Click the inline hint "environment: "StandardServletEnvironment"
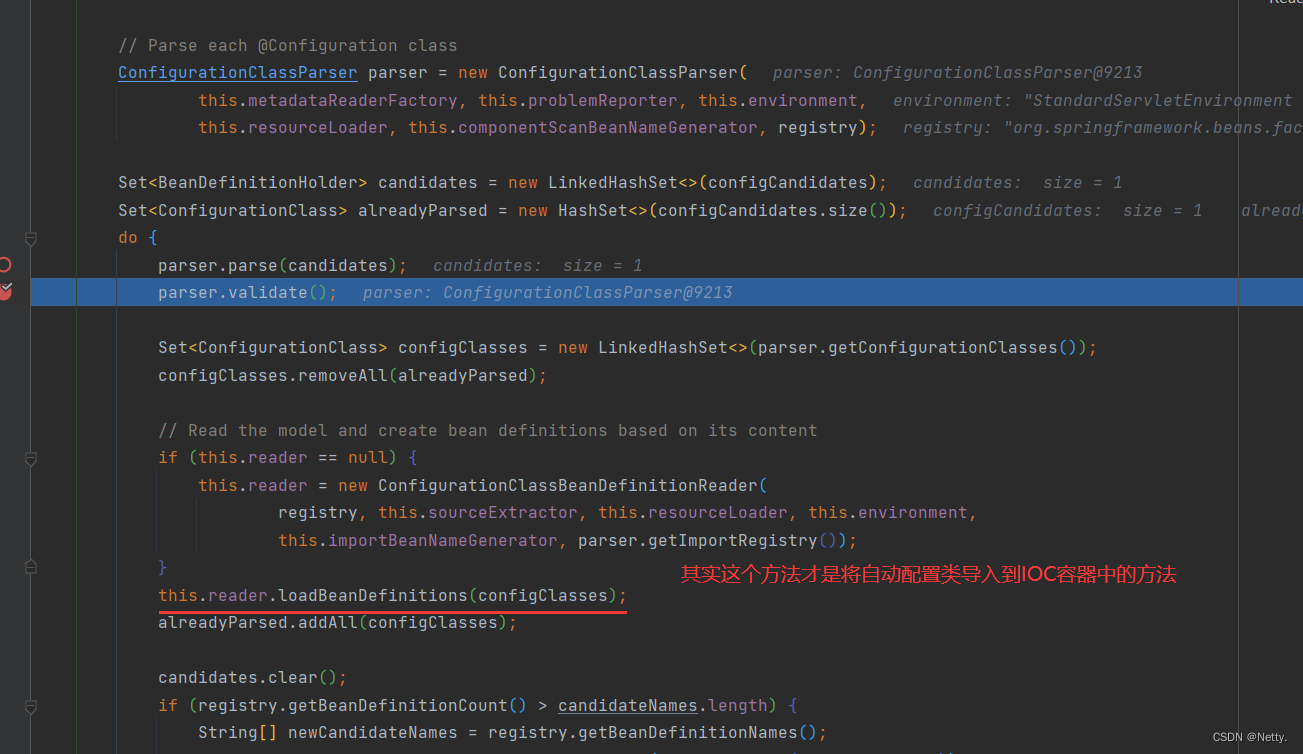The width and height of the screenshot is (1303, 754). [x=1092, y=100]
